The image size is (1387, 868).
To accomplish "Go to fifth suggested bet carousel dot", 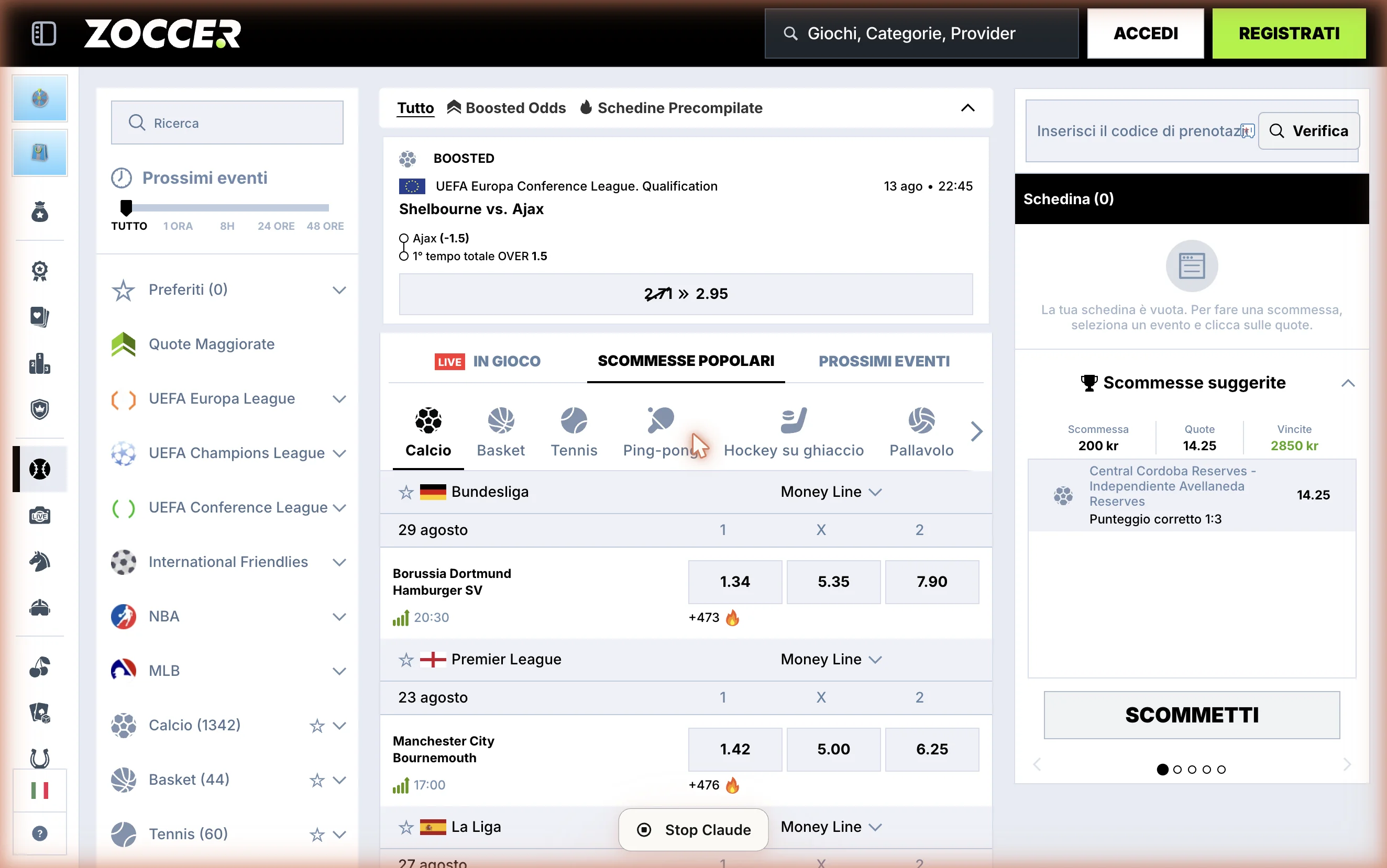I will tap(1221, 770).
